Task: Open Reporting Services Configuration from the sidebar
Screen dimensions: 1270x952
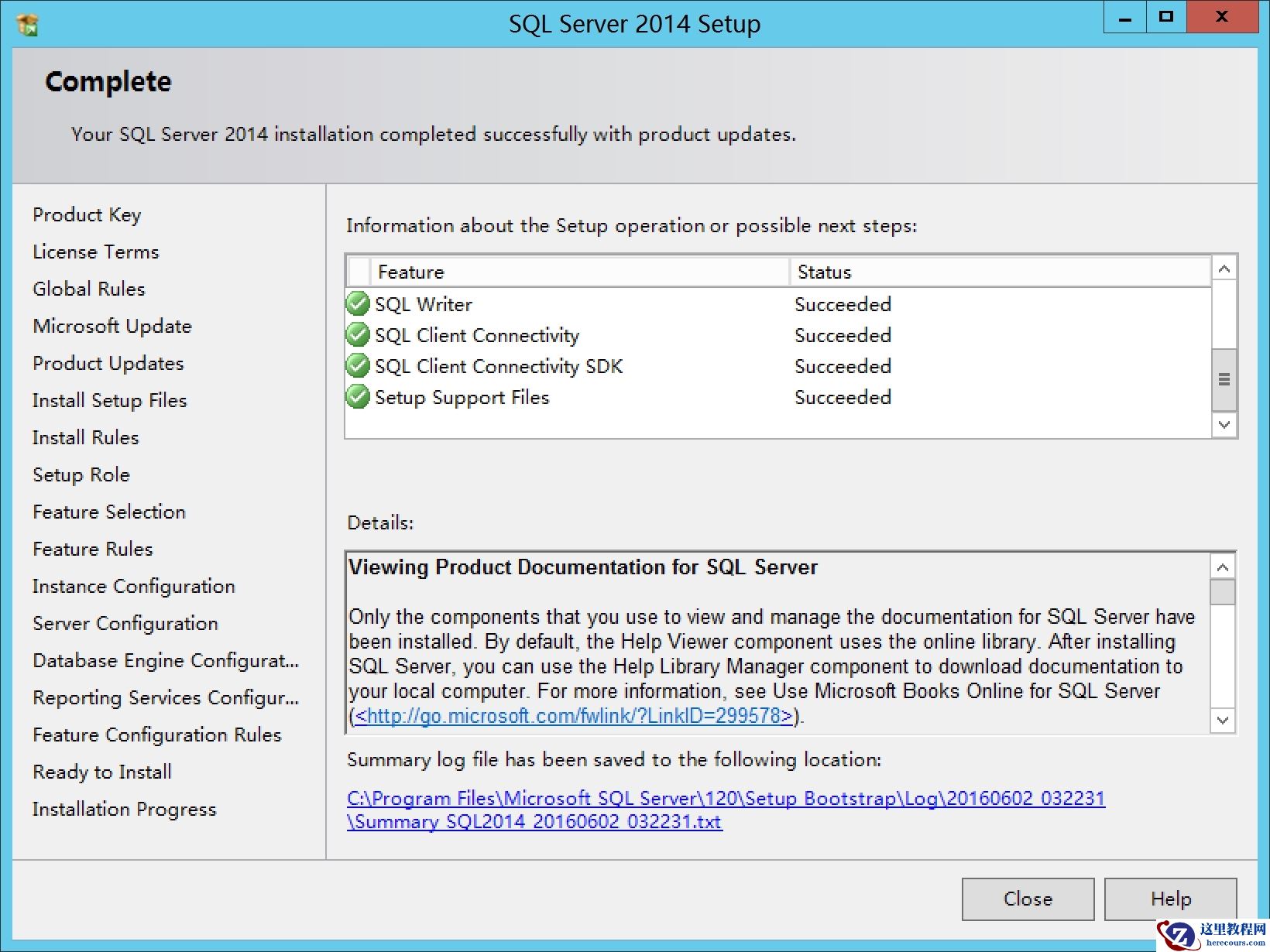Action: tap(165, 697)
